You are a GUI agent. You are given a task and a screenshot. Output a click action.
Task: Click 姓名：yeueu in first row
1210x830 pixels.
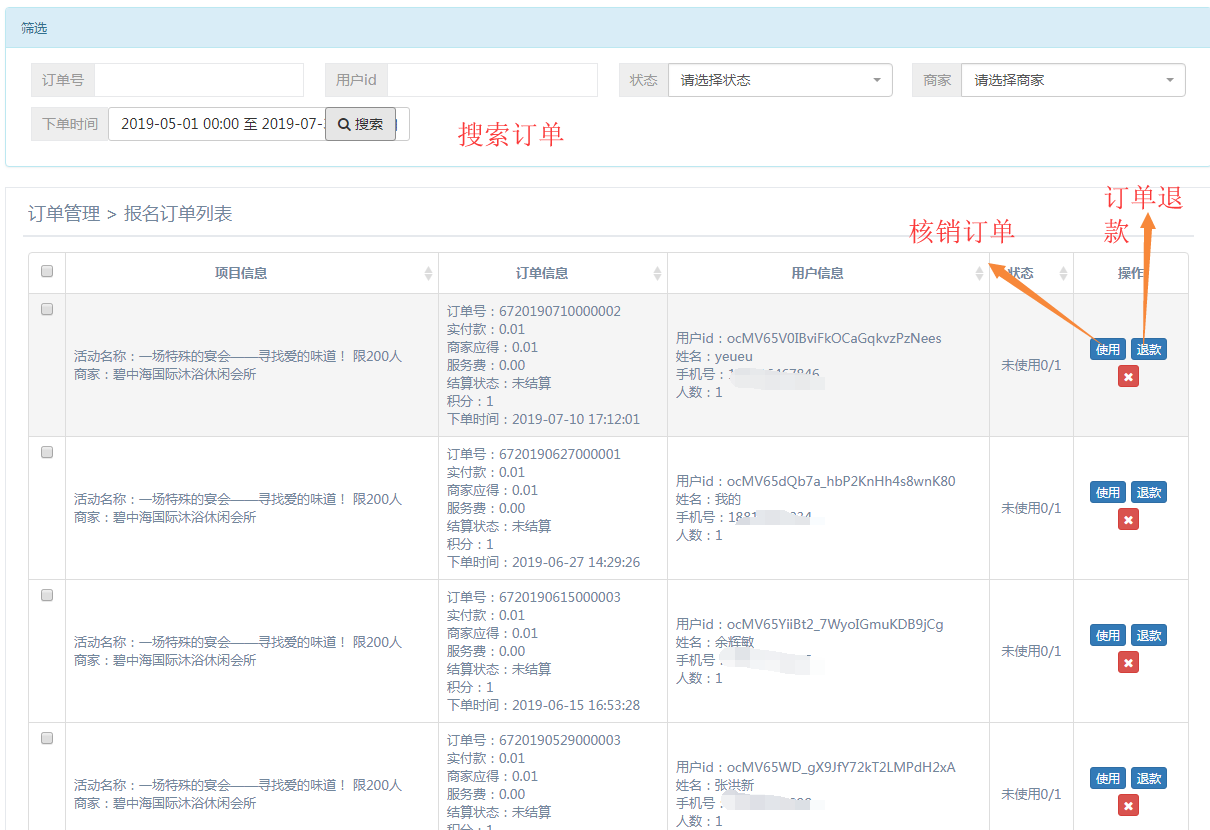tap(714, 356)
